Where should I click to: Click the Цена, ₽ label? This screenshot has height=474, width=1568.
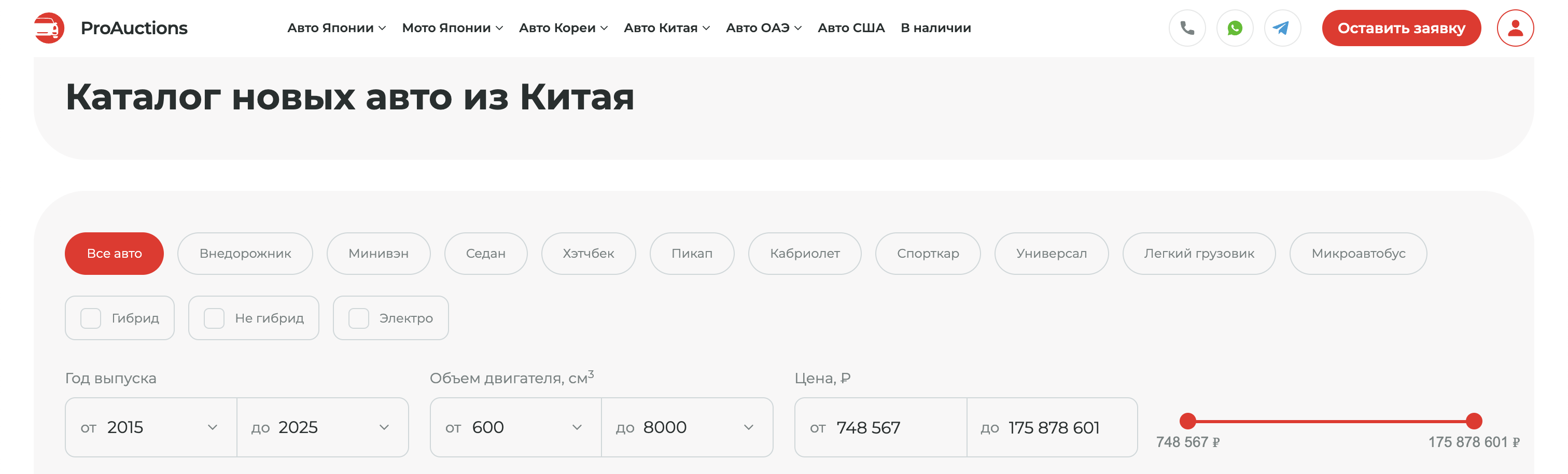[x=822, y=379]
